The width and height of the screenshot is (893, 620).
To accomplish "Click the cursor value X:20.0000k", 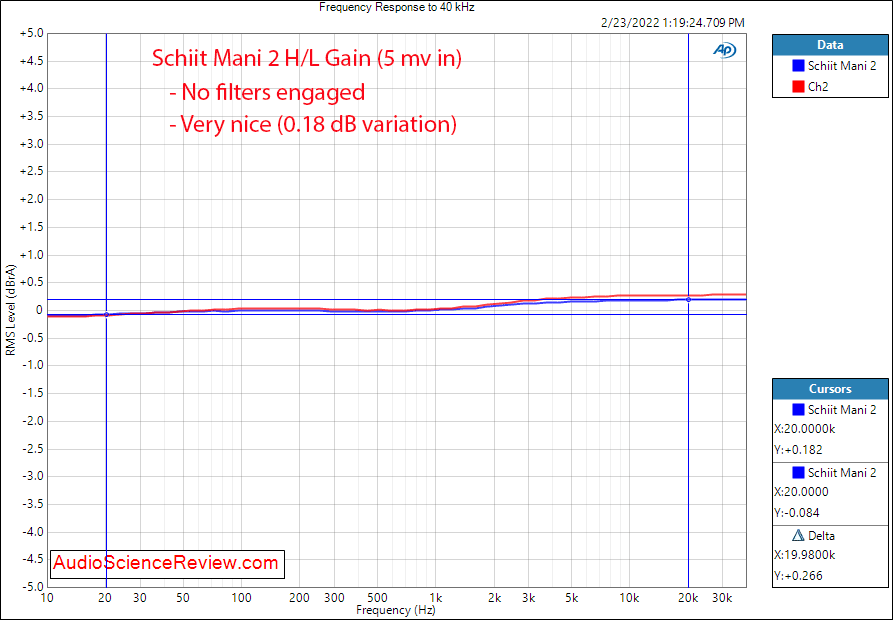I will (804, 429).
